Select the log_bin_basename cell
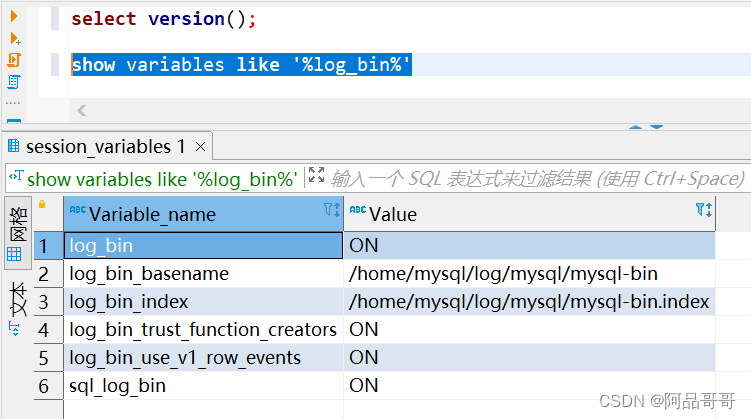 204,274
